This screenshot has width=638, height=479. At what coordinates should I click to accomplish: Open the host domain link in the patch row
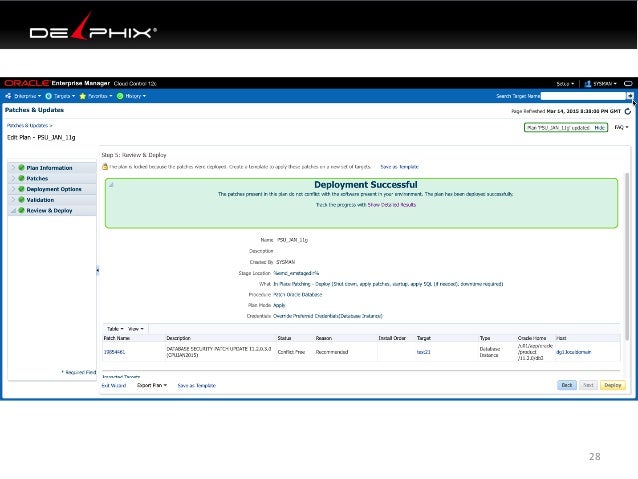tap(573, 352)
